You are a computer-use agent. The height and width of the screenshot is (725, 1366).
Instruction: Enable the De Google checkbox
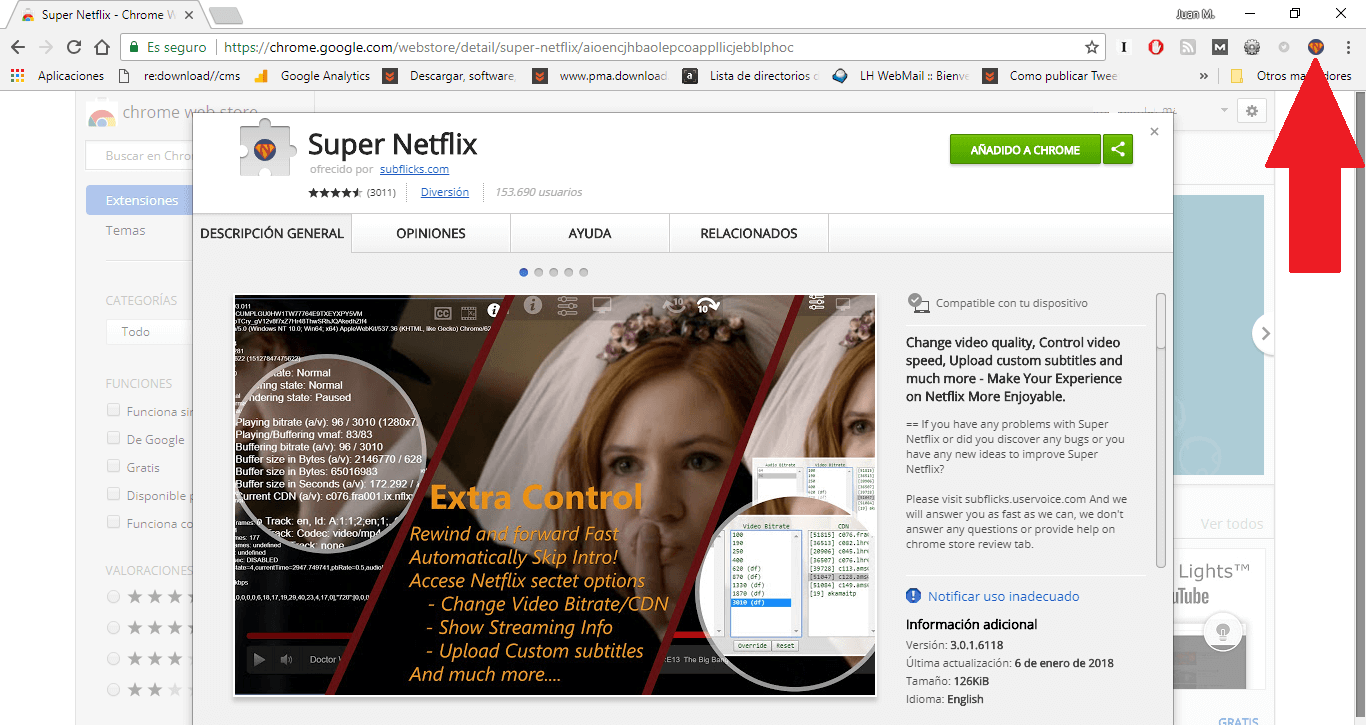114,439
